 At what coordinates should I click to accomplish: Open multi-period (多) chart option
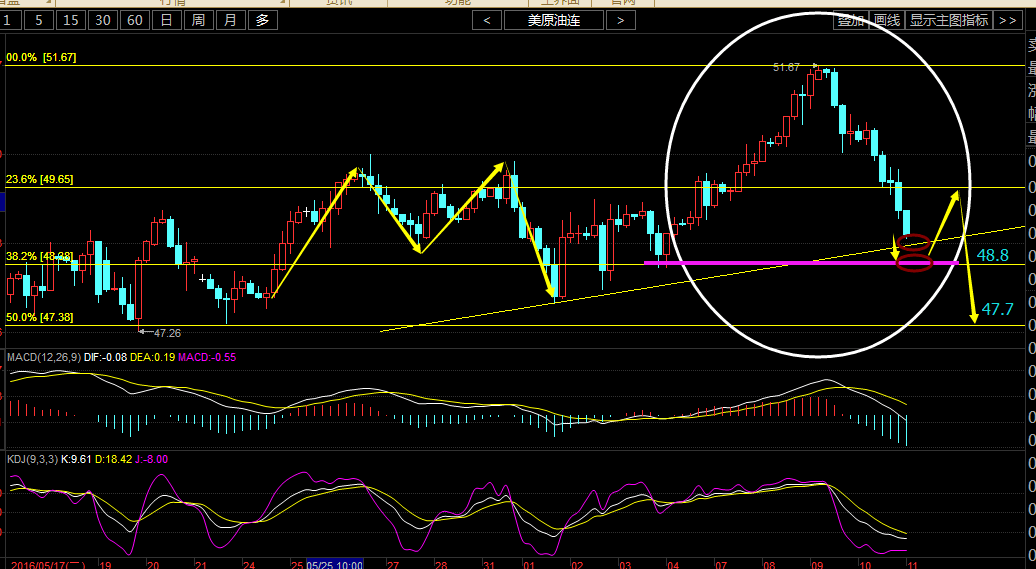[x=262, y=20]
